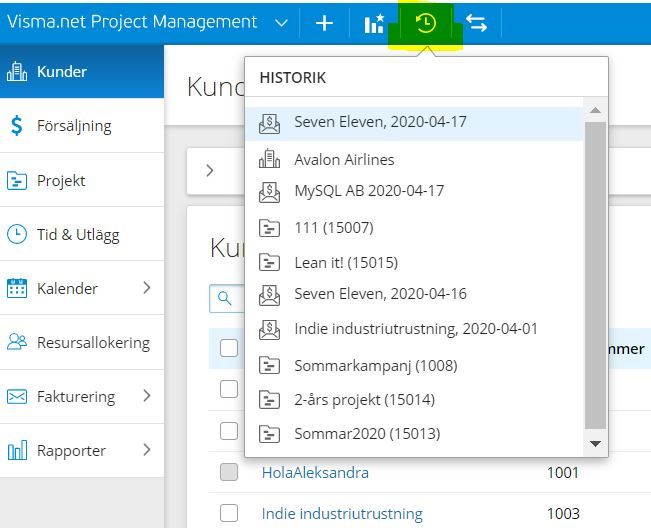The height and width of the screenshot is (528, 651).
Task: Check the first customer row checkbox below header
Action: pyautogui.click(x=229, y=389)
